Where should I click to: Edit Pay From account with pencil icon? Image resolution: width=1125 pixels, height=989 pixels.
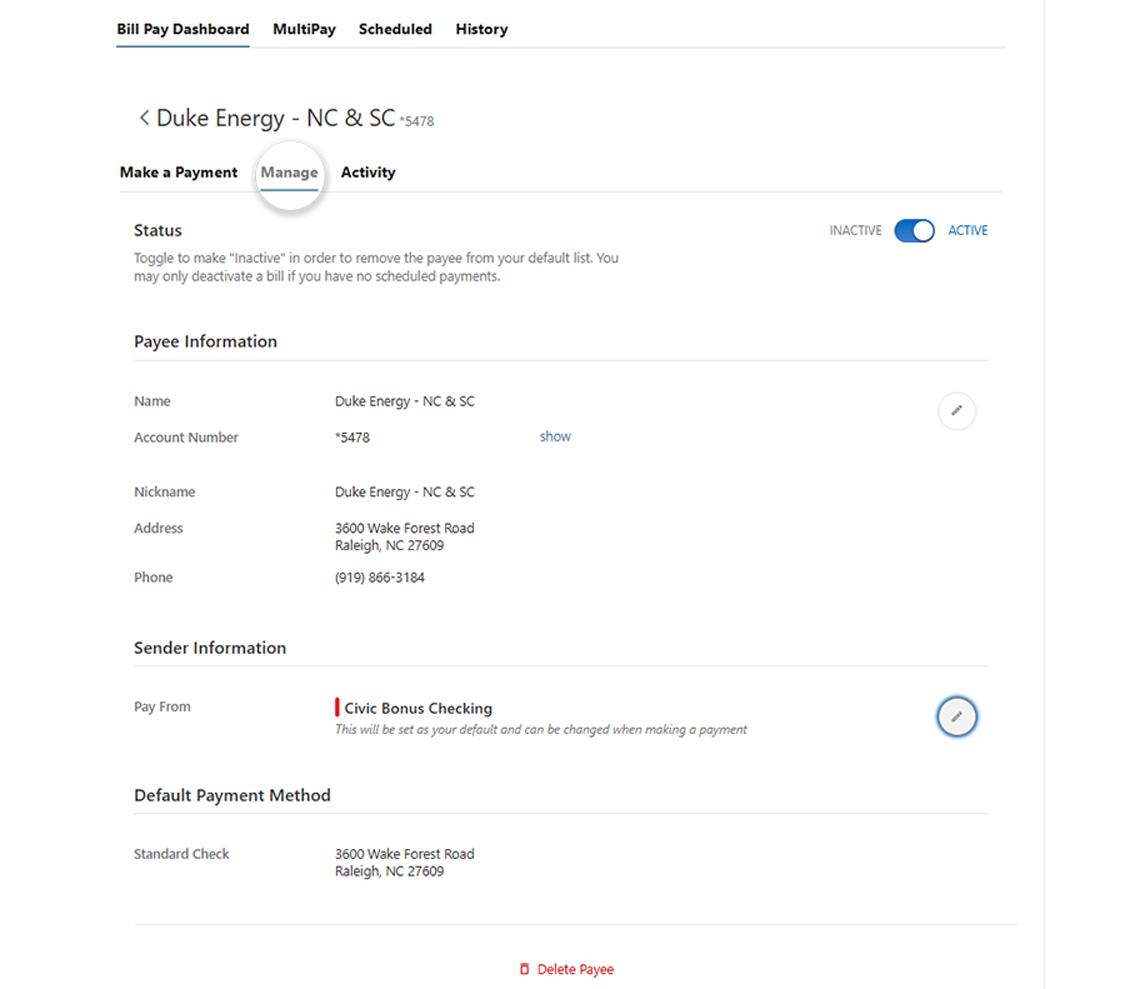click(x=956, y=716)
